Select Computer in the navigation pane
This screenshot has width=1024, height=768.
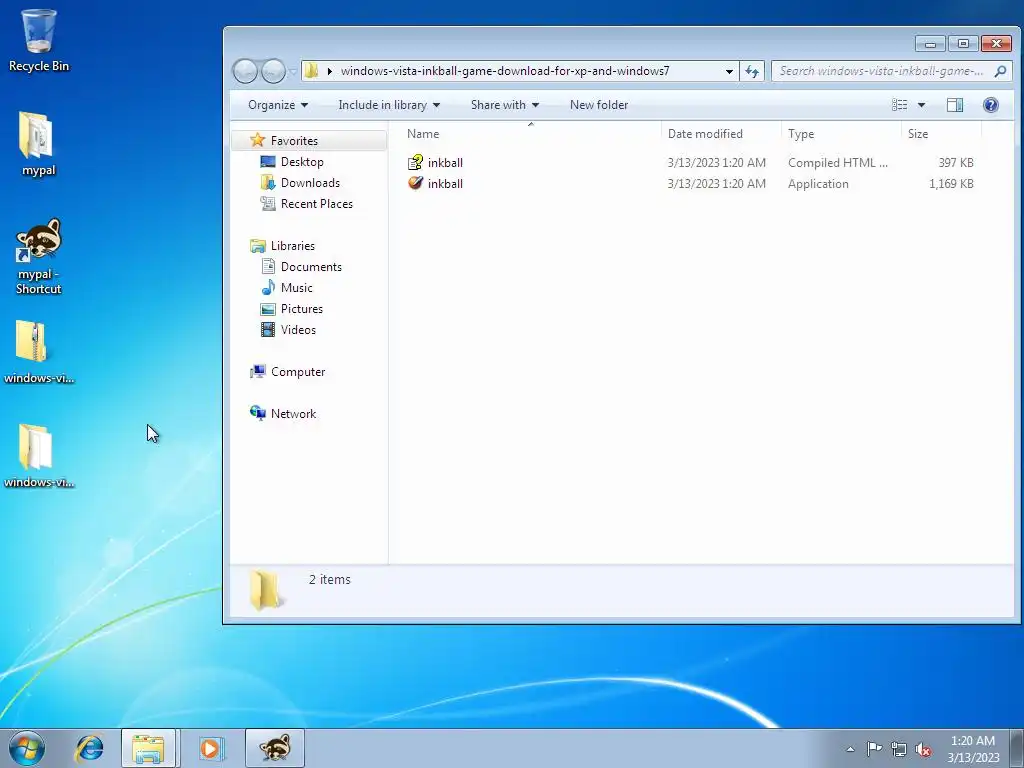pyautogui.click(x=298, y=372)
